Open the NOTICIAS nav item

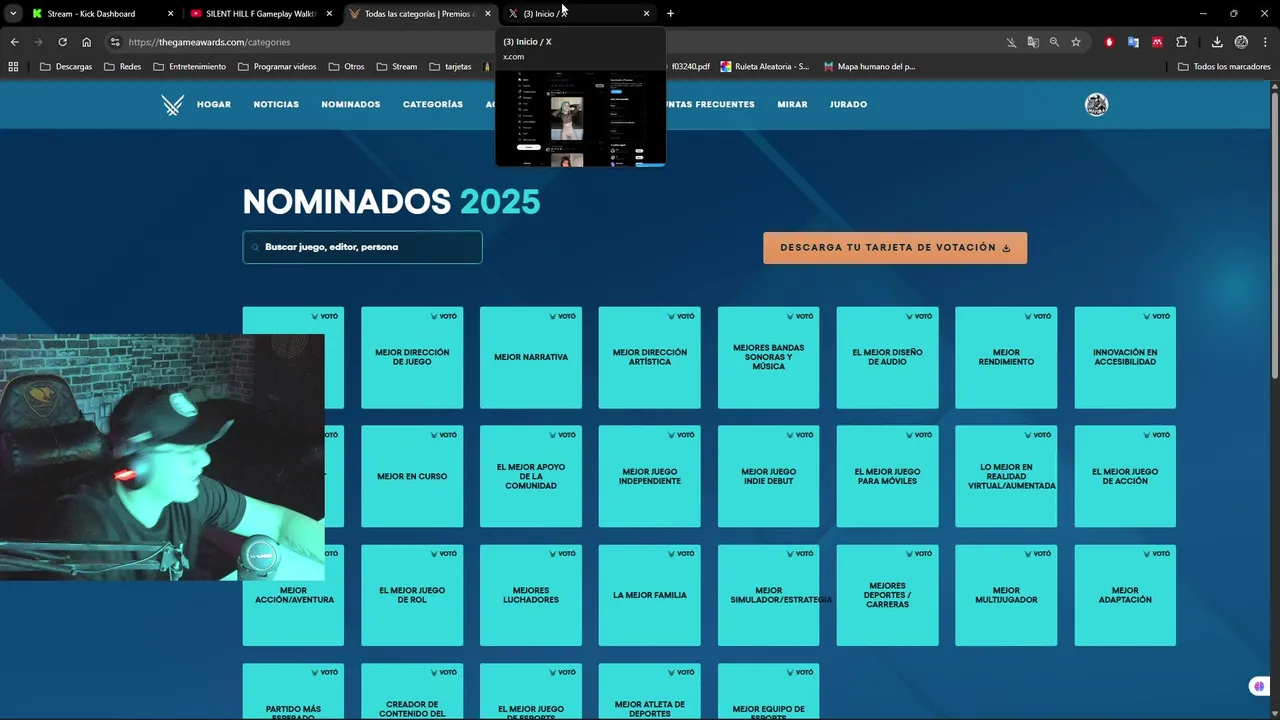click(x=276, y=105)
